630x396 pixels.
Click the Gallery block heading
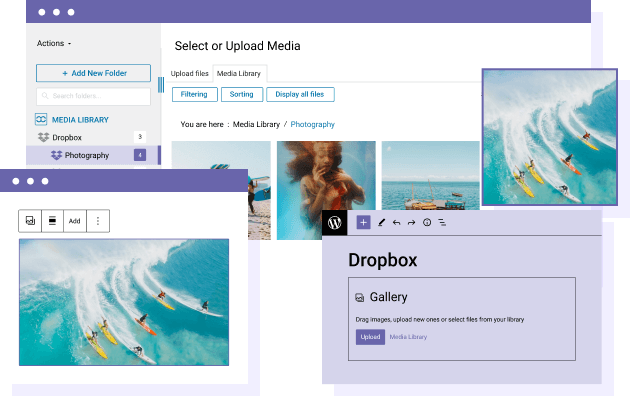[x=389, y=297]
